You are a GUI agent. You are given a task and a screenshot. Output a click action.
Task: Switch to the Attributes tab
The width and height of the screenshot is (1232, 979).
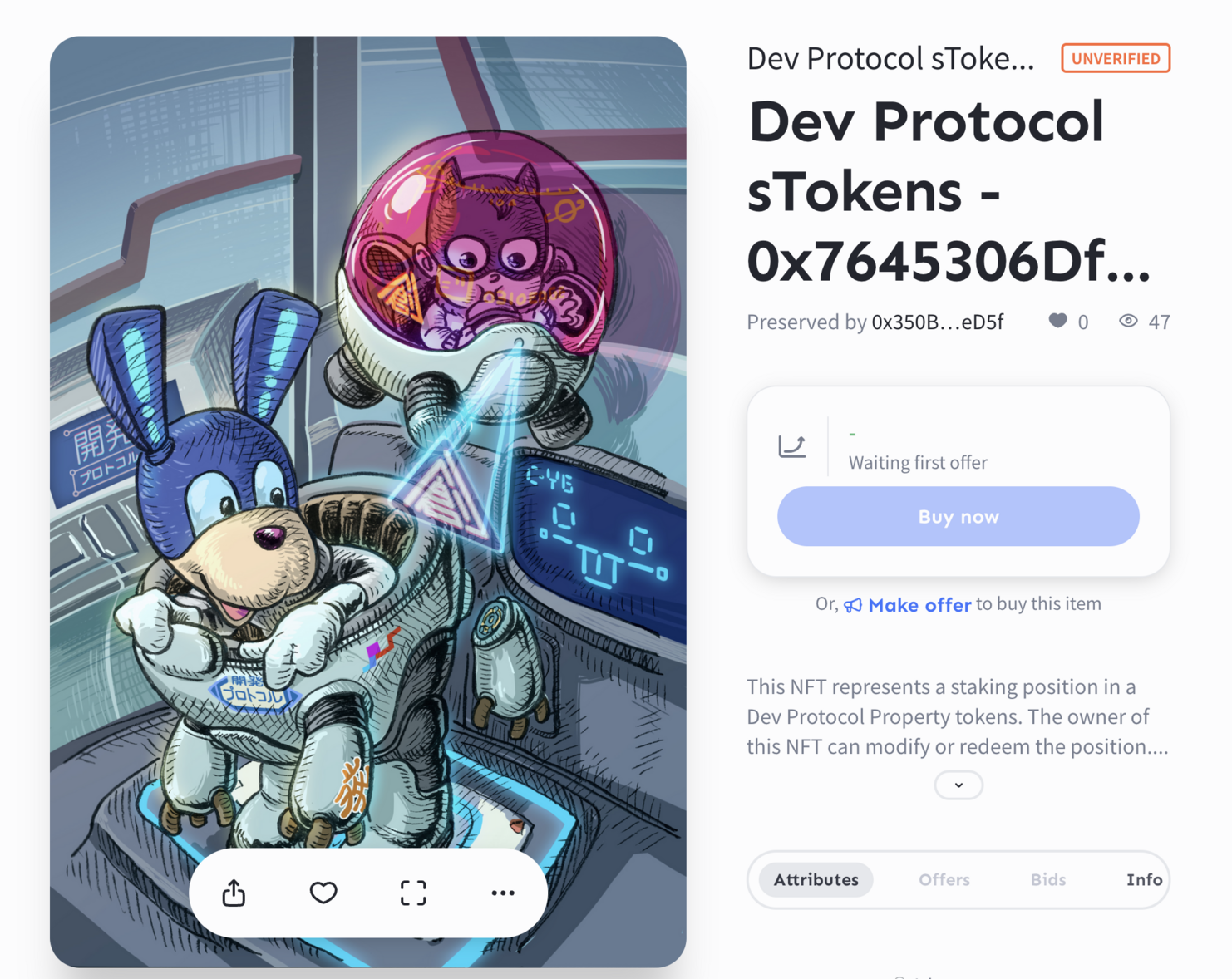pos(816,879)
